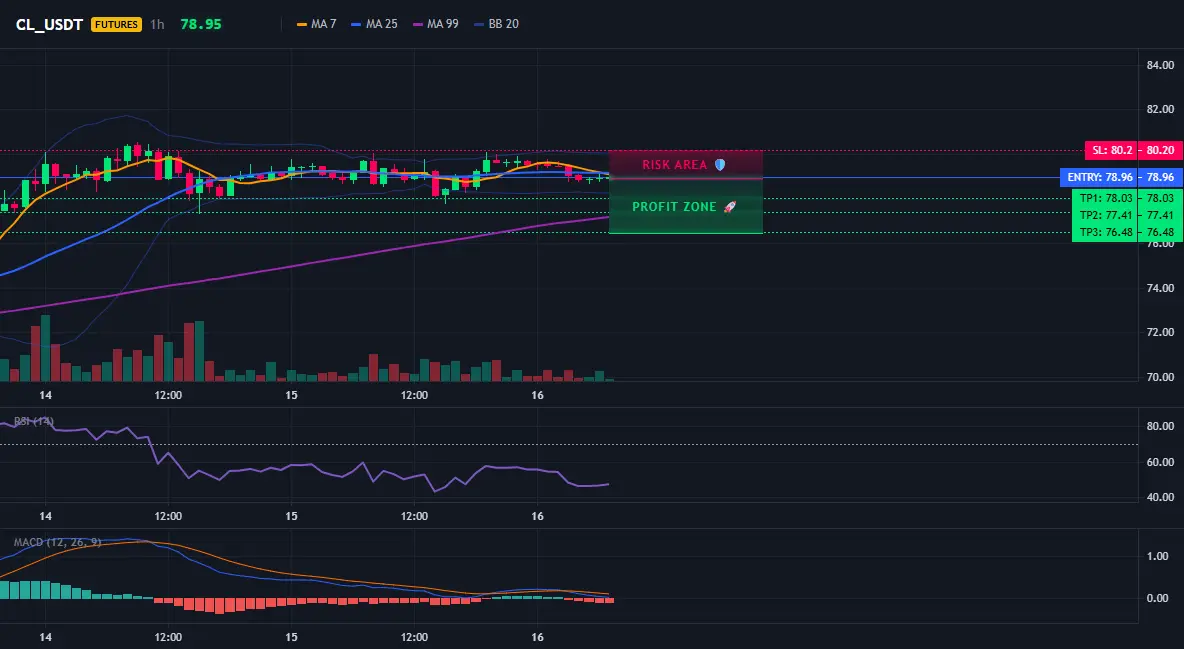
Task: Click the ENTRY: 78.96 price label
Action: pyautogui.click(x=1099, y=178)
